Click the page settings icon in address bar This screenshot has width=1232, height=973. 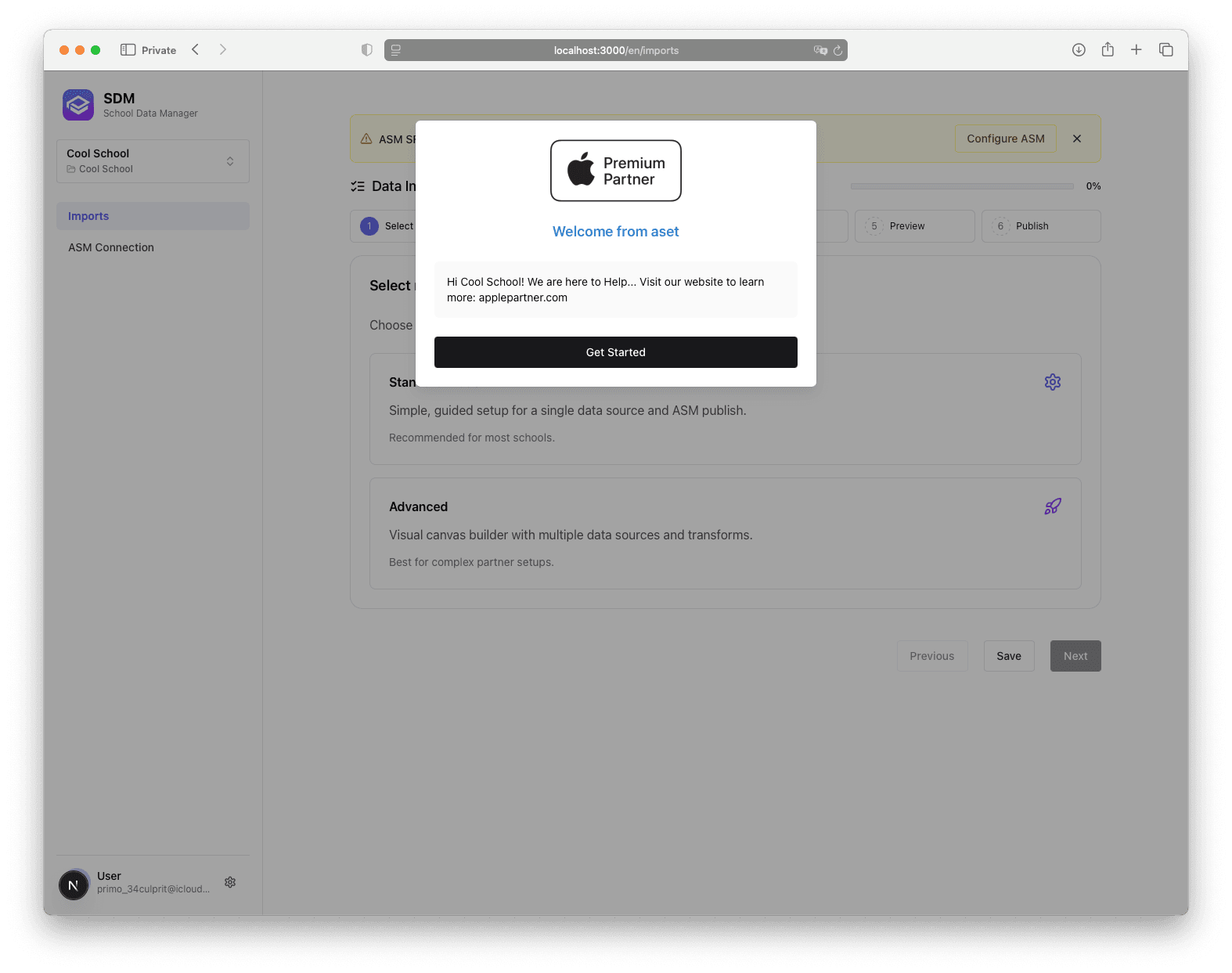coord(396,50)
